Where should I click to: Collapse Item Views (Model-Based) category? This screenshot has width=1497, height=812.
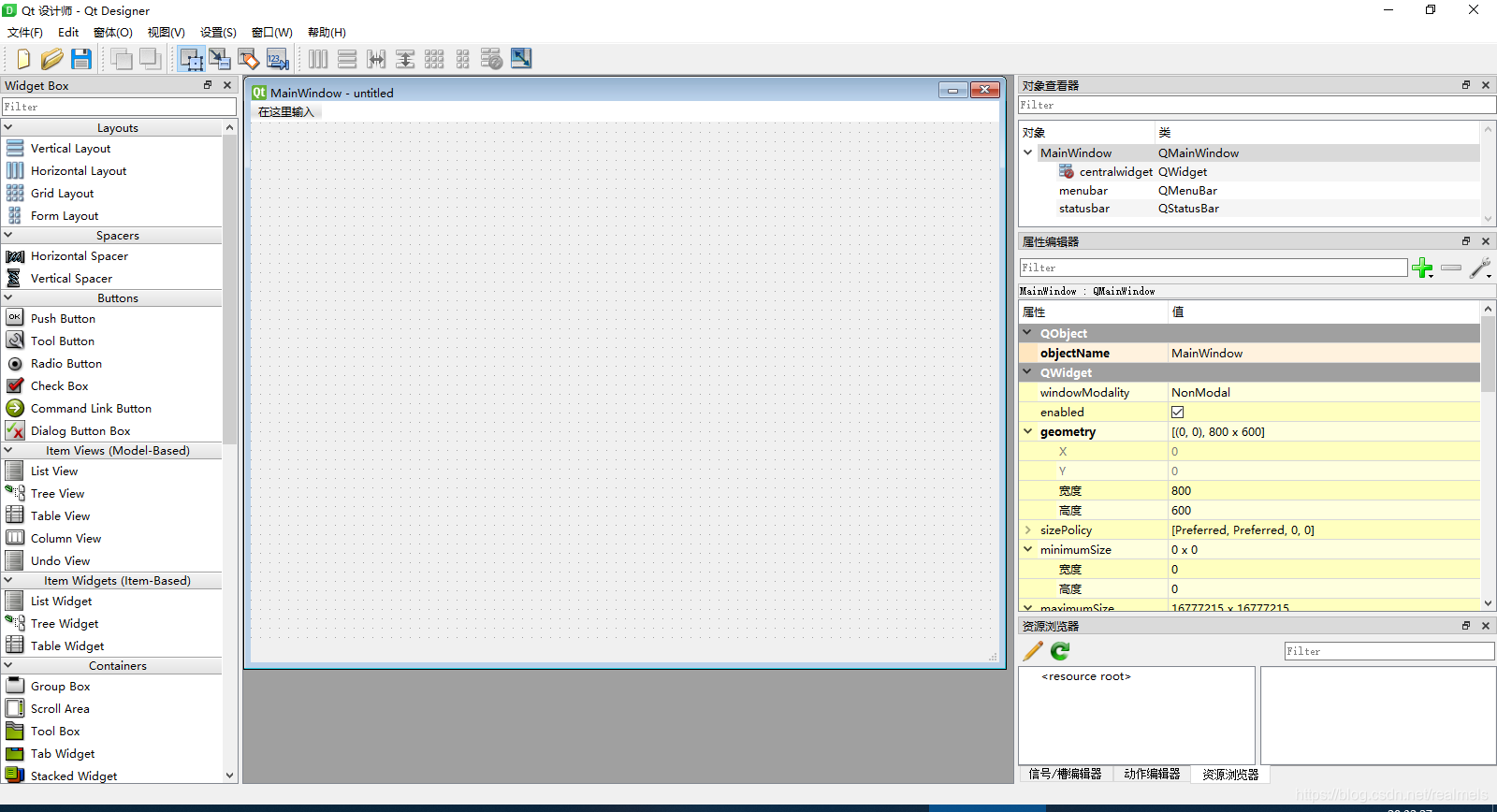[x=8, y=450]
